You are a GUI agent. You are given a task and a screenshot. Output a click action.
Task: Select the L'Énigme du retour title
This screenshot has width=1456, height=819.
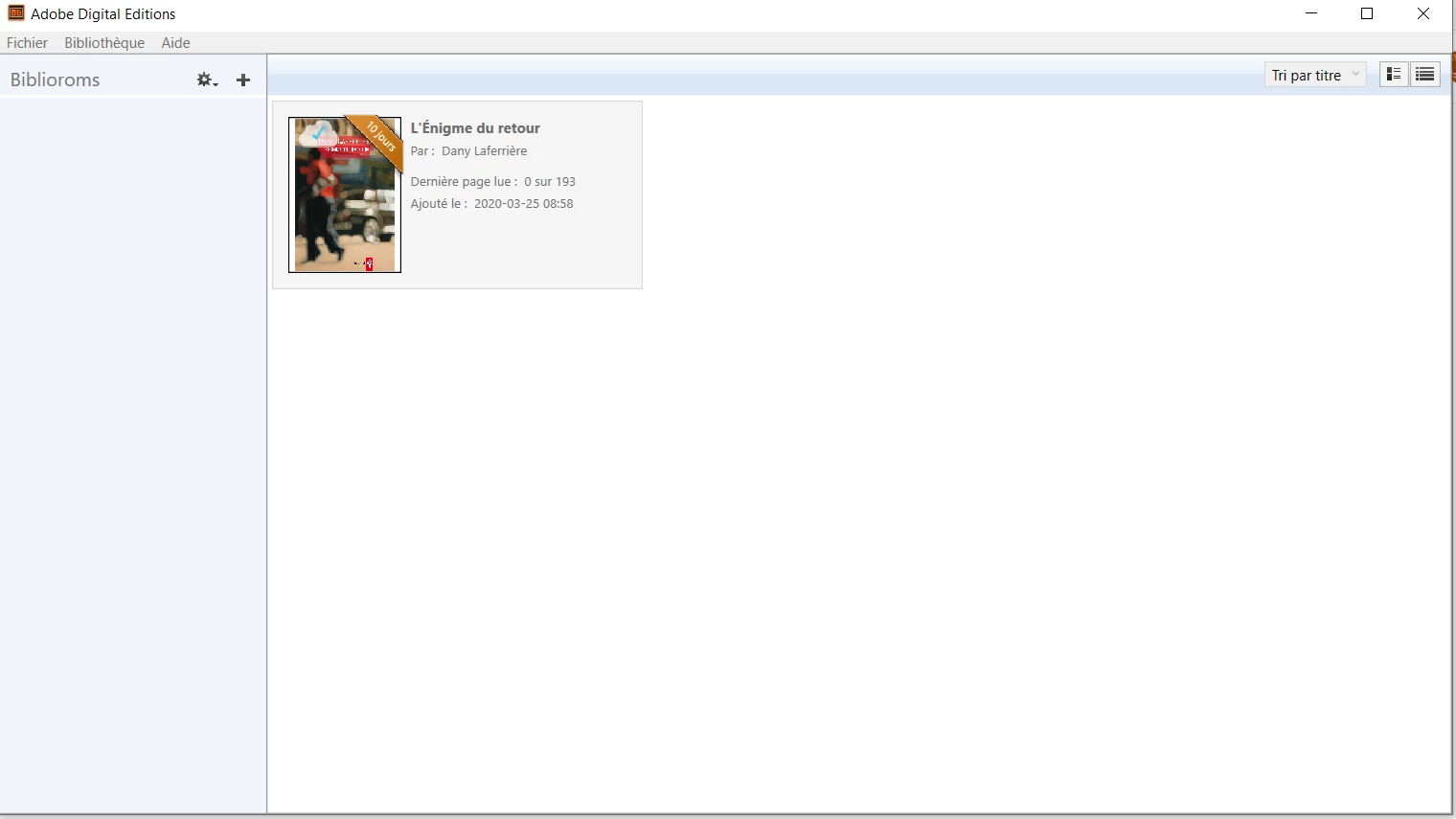click(x=475, y=128)
